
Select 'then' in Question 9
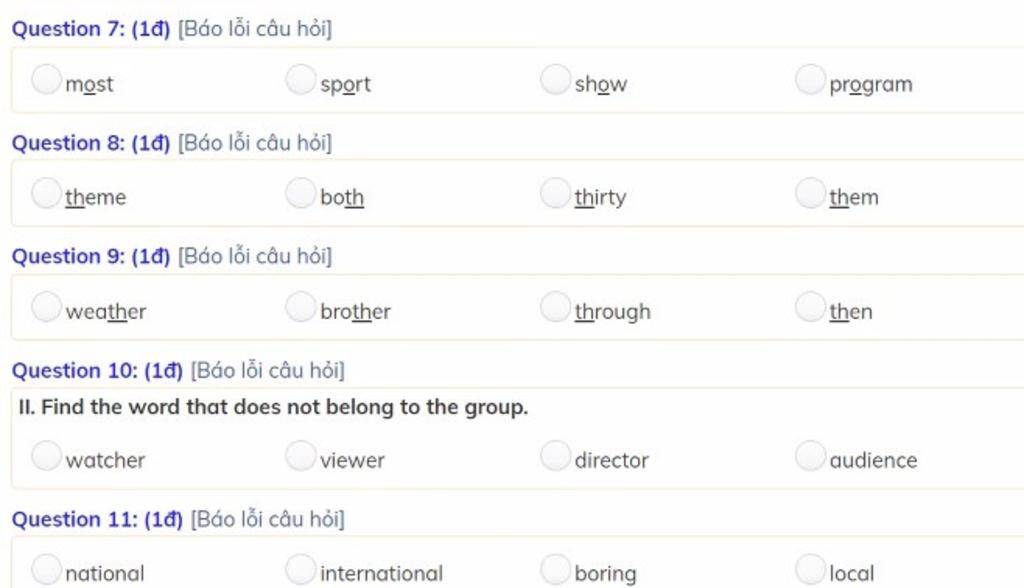point(810,307)
